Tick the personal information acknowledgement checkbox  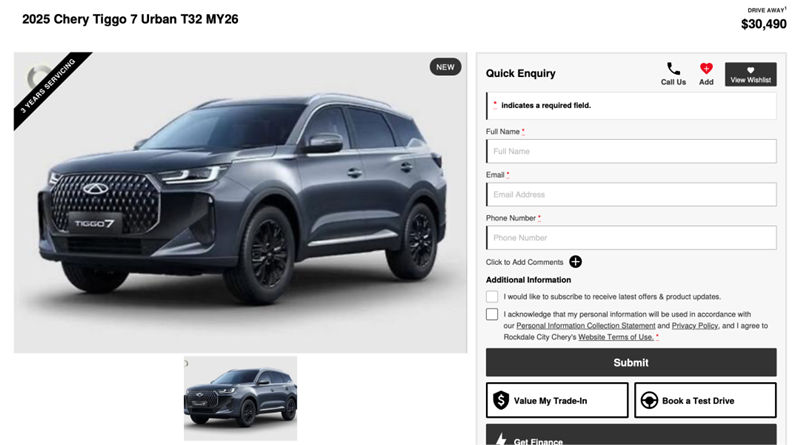point(492,314)
